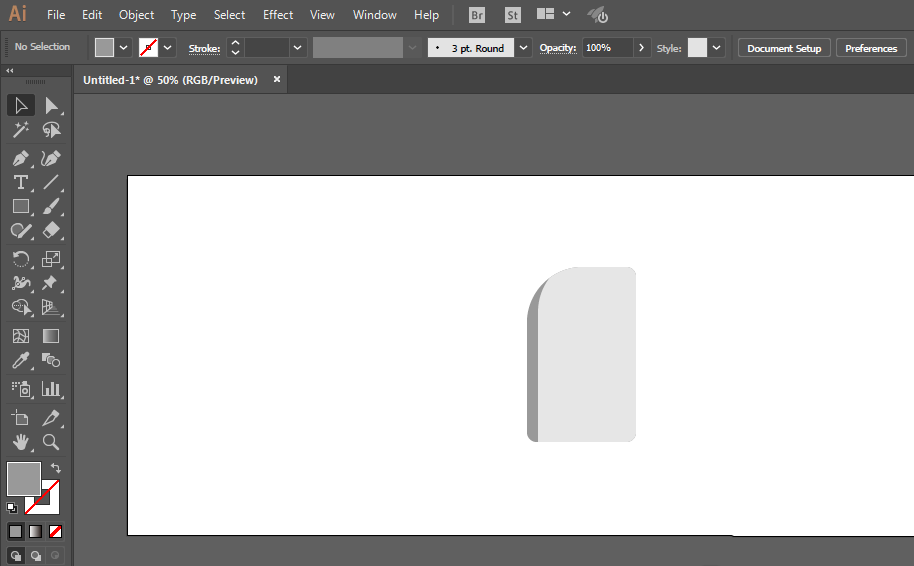Viewport: 914px width, 566px height.
Task: Open the Effect menu
Action: pos(278,15)
